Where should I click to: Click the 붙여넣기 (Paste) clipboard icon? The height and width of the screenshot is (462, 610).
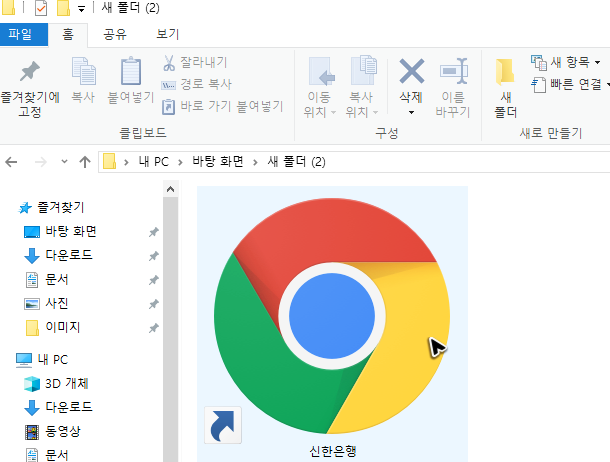point(131,71)
